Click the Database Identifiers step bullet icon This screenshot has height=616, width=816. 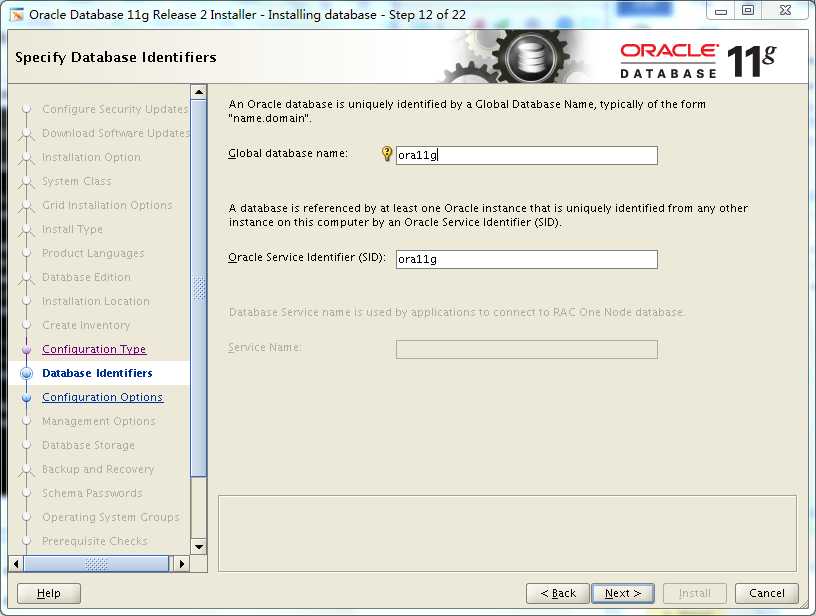(x=26, y=373)
